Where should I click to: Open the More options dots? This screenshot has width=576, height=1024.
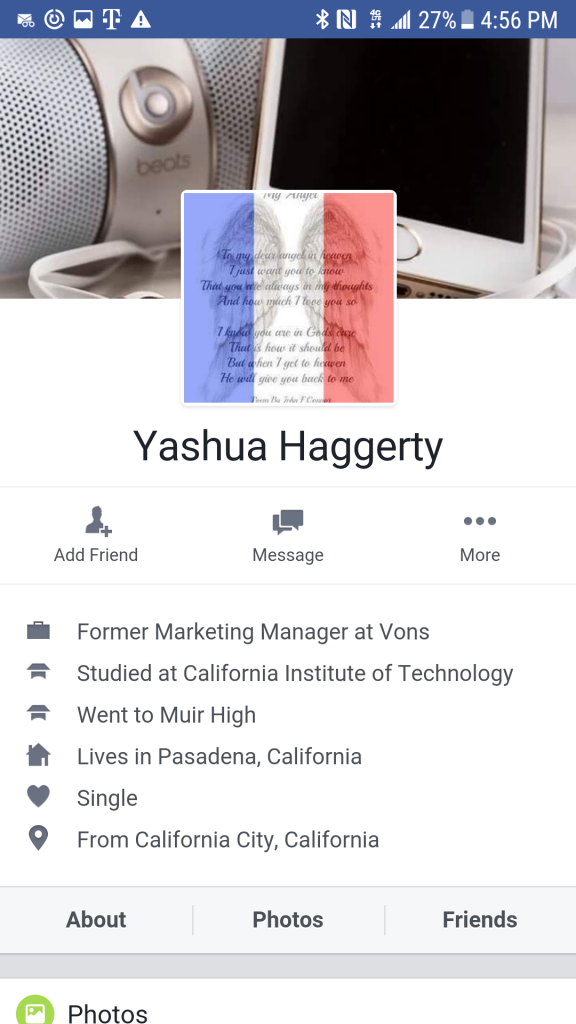point(480,520)
